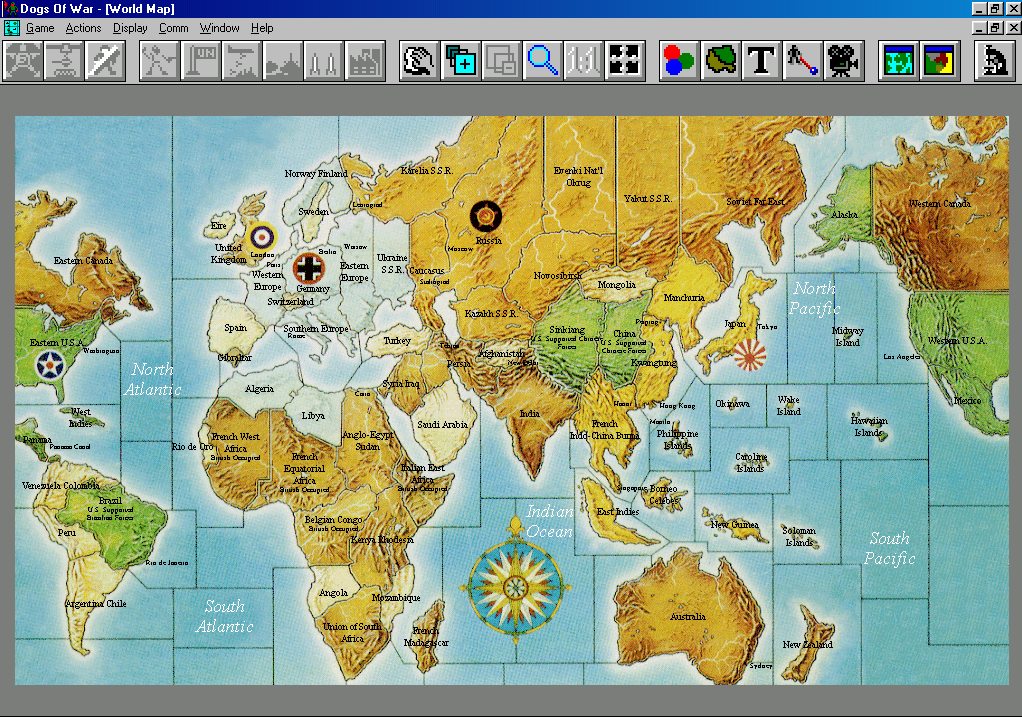Click the "Hawaiian Islands" label
Viewport: 1022px width, 717px height.
tap(869, 426)
